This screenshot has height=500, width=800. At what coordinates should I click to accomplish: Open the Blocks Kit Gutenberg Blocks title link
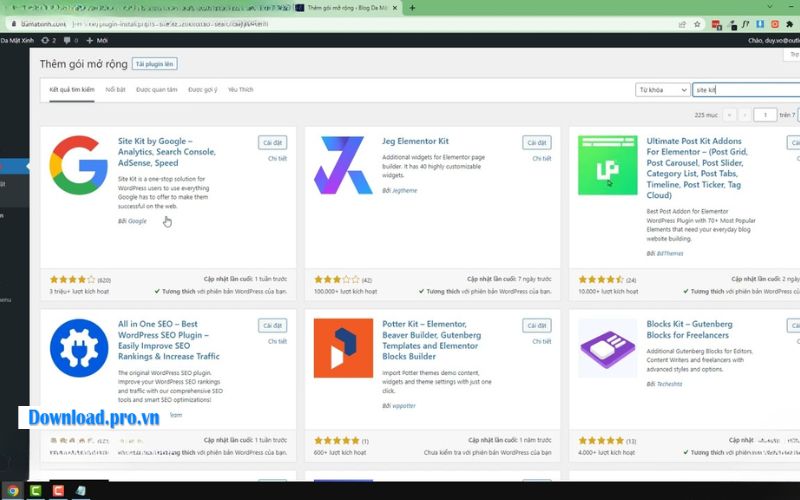pyautogui.click(x=689, y=330)
